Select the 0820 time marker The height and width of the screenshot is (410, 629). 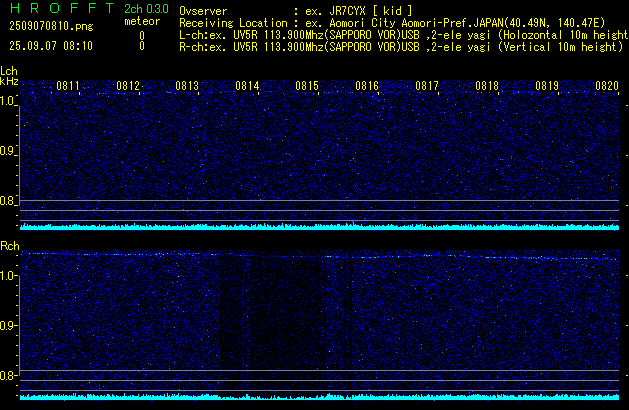(607, 86)
